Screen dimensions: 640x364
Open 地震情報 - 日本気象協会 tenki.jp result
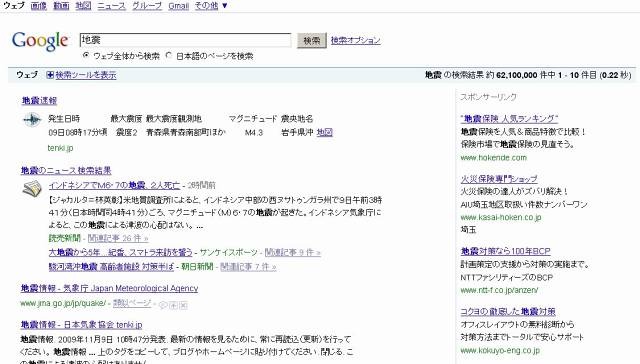(x=81, y=325)
